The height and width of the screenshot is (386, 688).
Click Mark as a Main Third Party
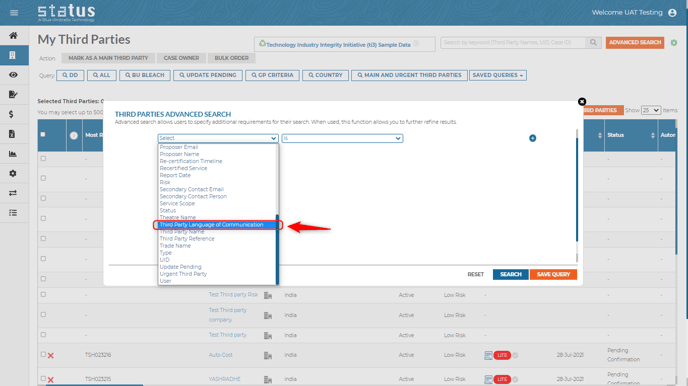(x=108, y=58)
